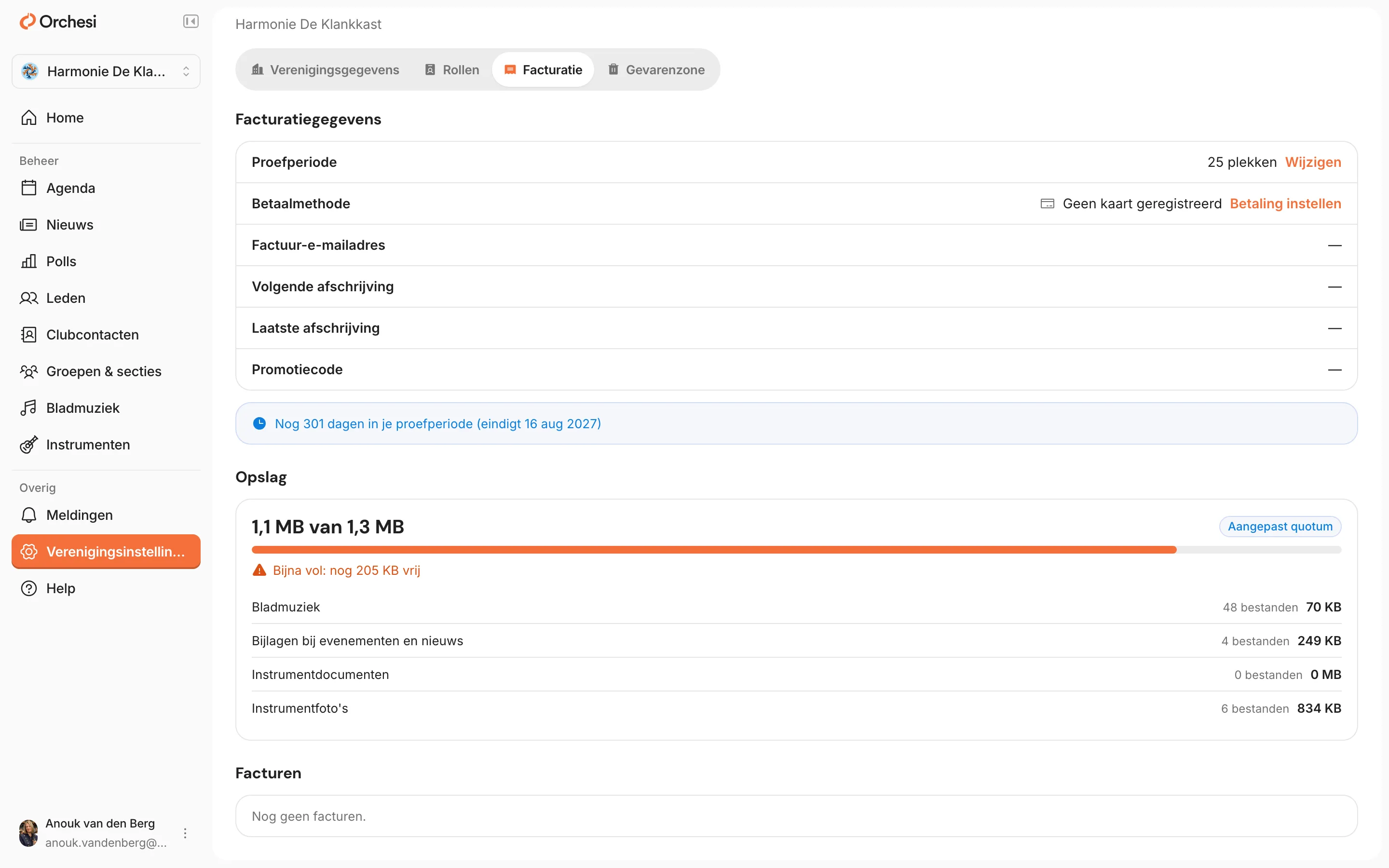Click the Instrumentdocumenten storage row
This screenshot has height=868, width=1389.
point(797,675)
